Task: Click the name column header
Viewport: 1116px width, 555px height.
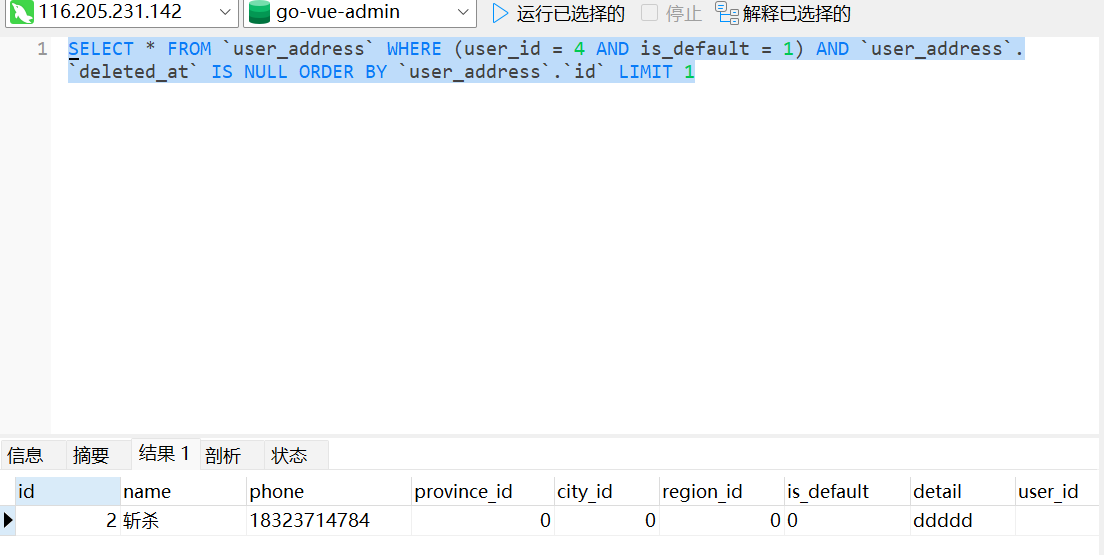Action: pyautogui.click(x=184, y=492)
